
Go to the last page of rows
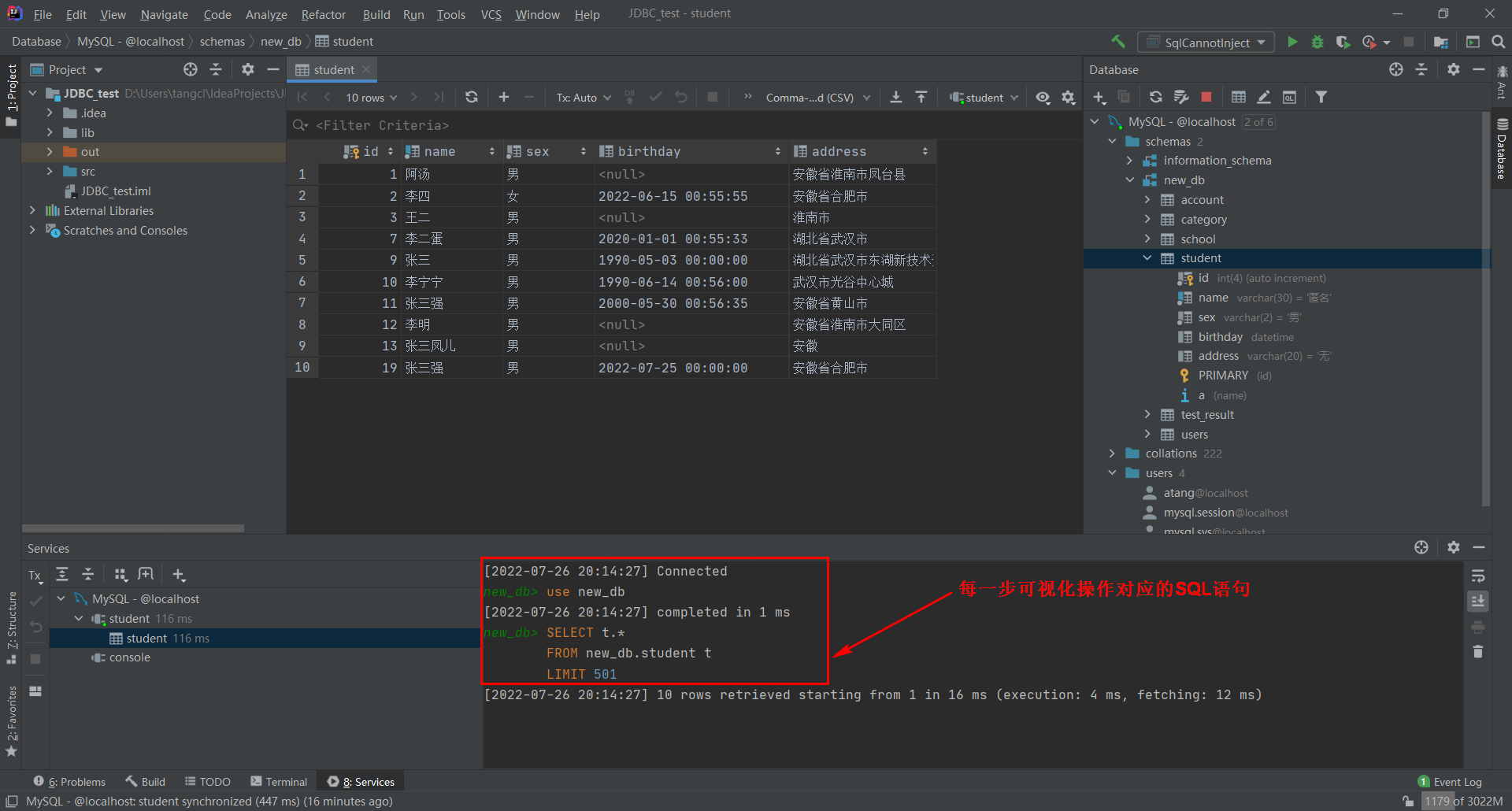[x=439, y=97]
